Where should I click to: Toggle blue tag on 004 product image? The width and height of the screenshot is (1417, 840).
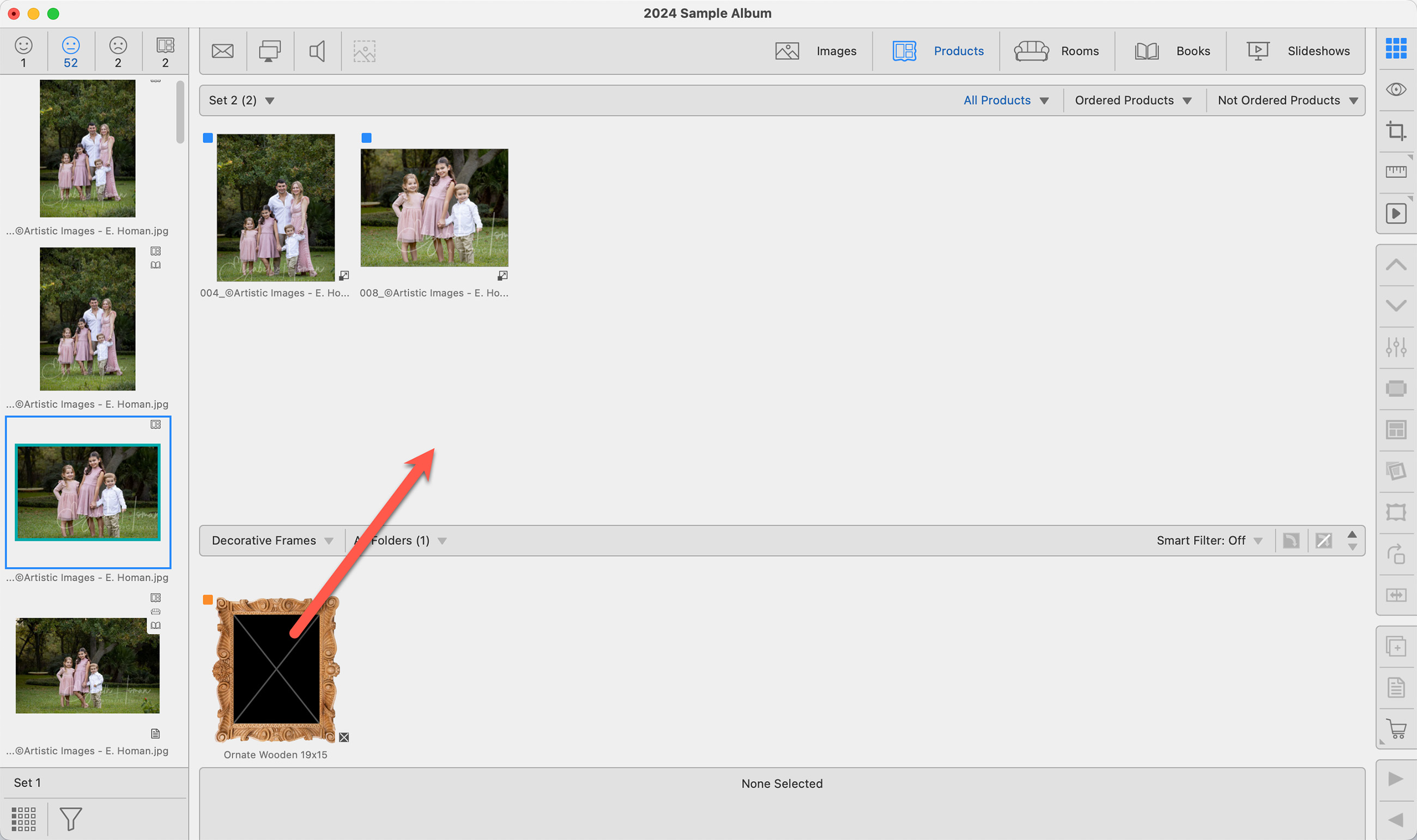(x=208, y=138)
